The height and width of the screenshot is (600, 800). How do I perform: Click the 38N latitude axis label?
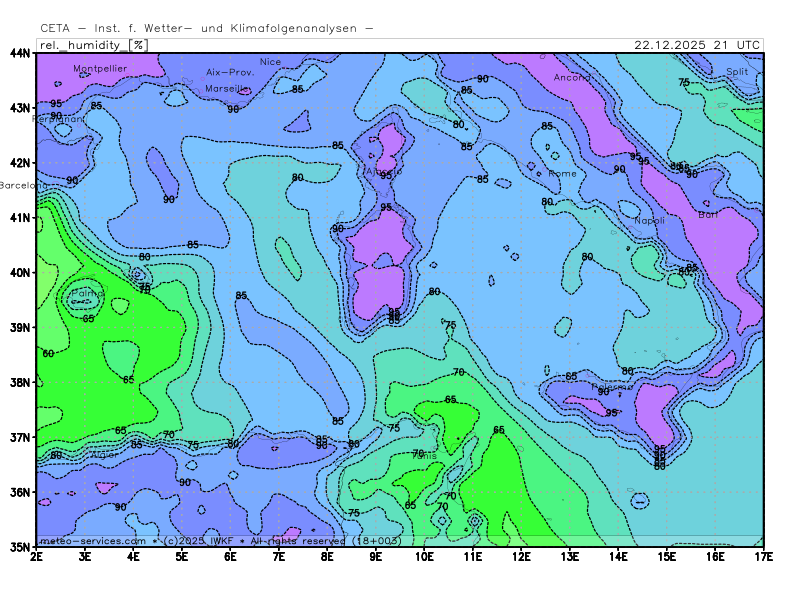20,382
